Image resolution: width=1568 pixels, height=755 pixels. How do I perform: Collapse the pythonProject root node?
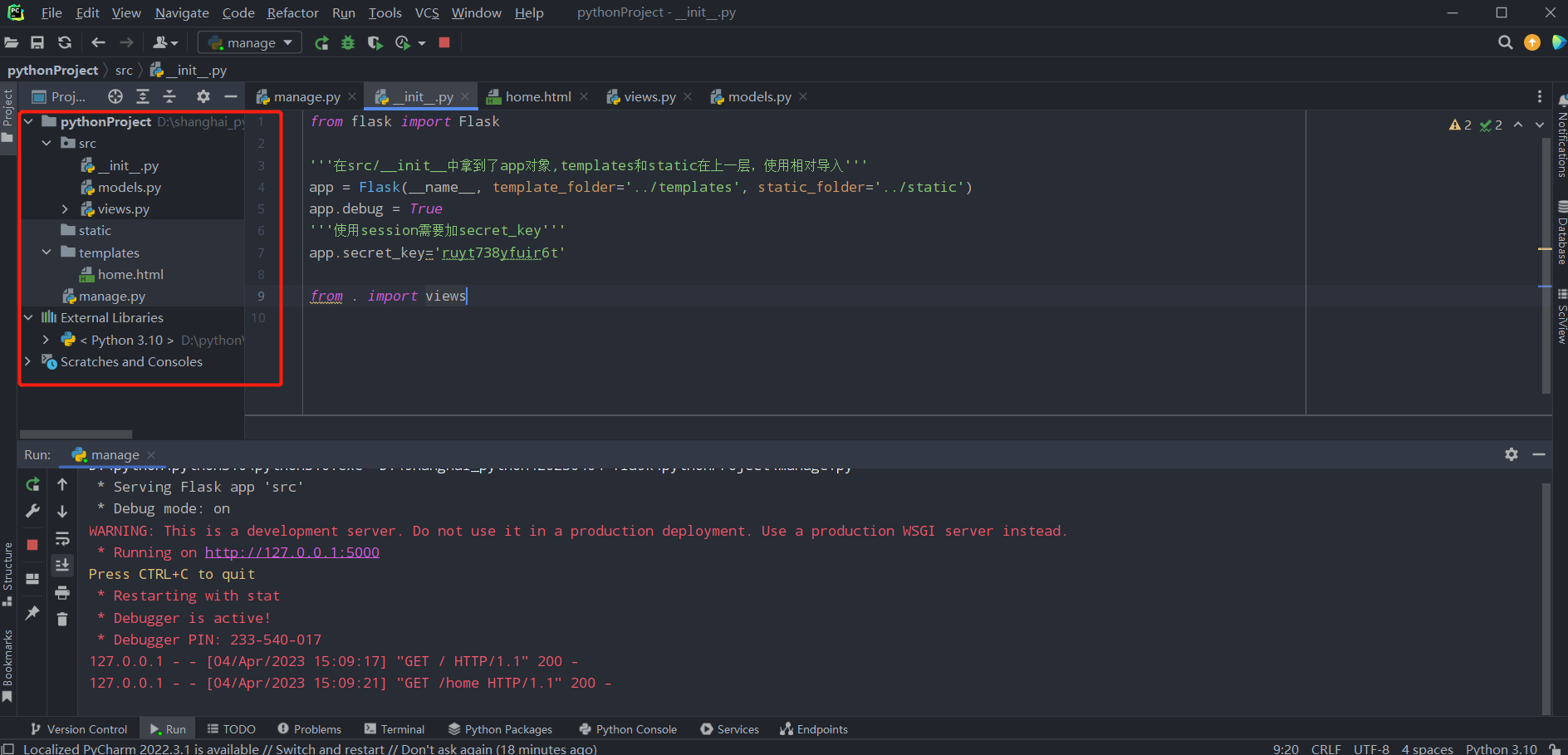[x=28, y=121]
